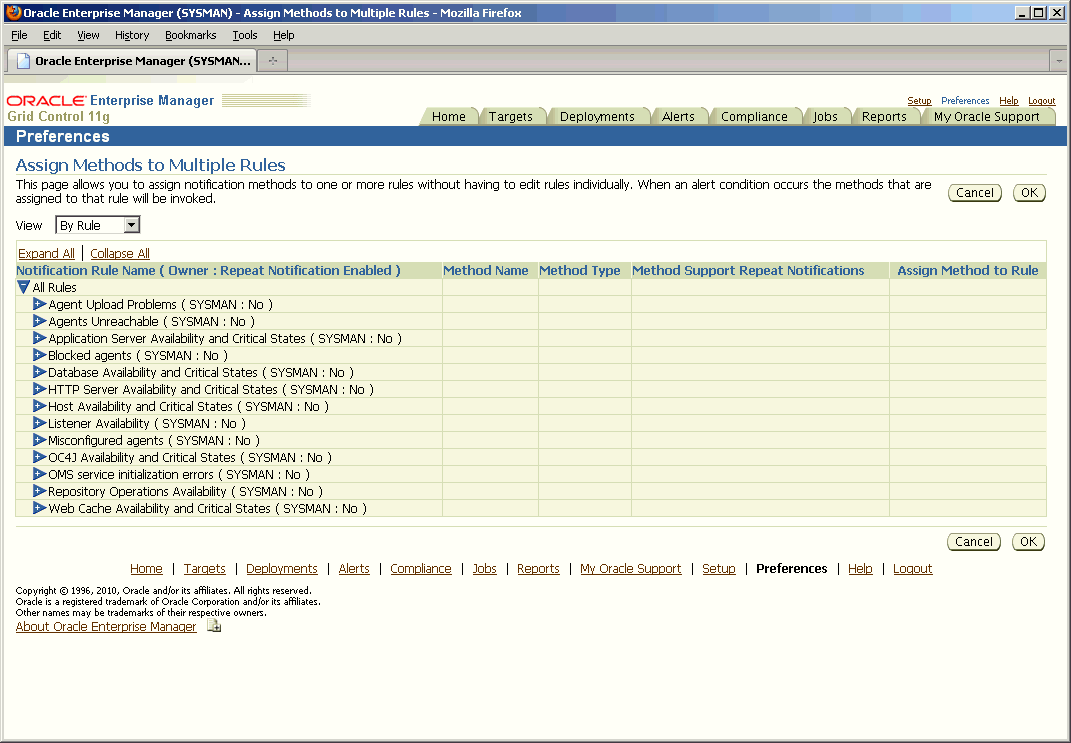Expand Host Availability and Critical States

pos(40,406)
